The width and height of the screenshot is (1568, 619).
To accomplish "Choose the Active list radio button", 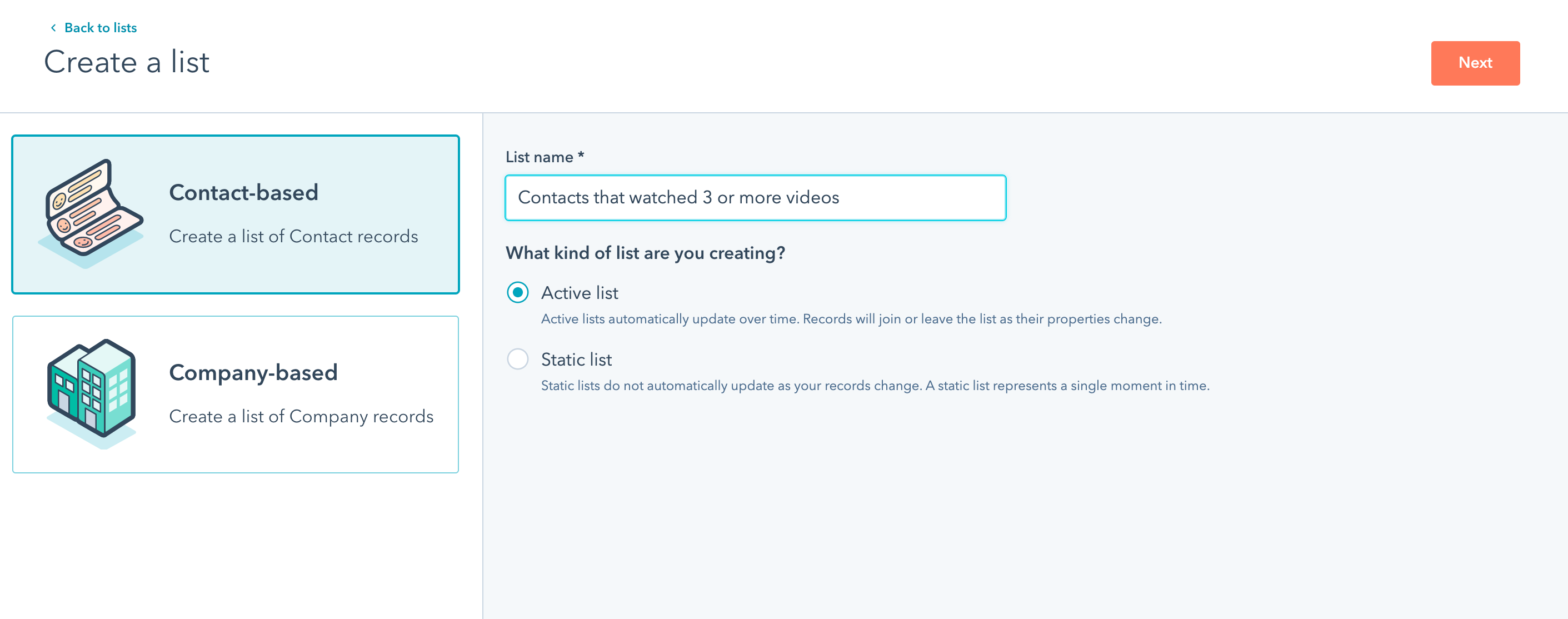I will click(517, 293).
